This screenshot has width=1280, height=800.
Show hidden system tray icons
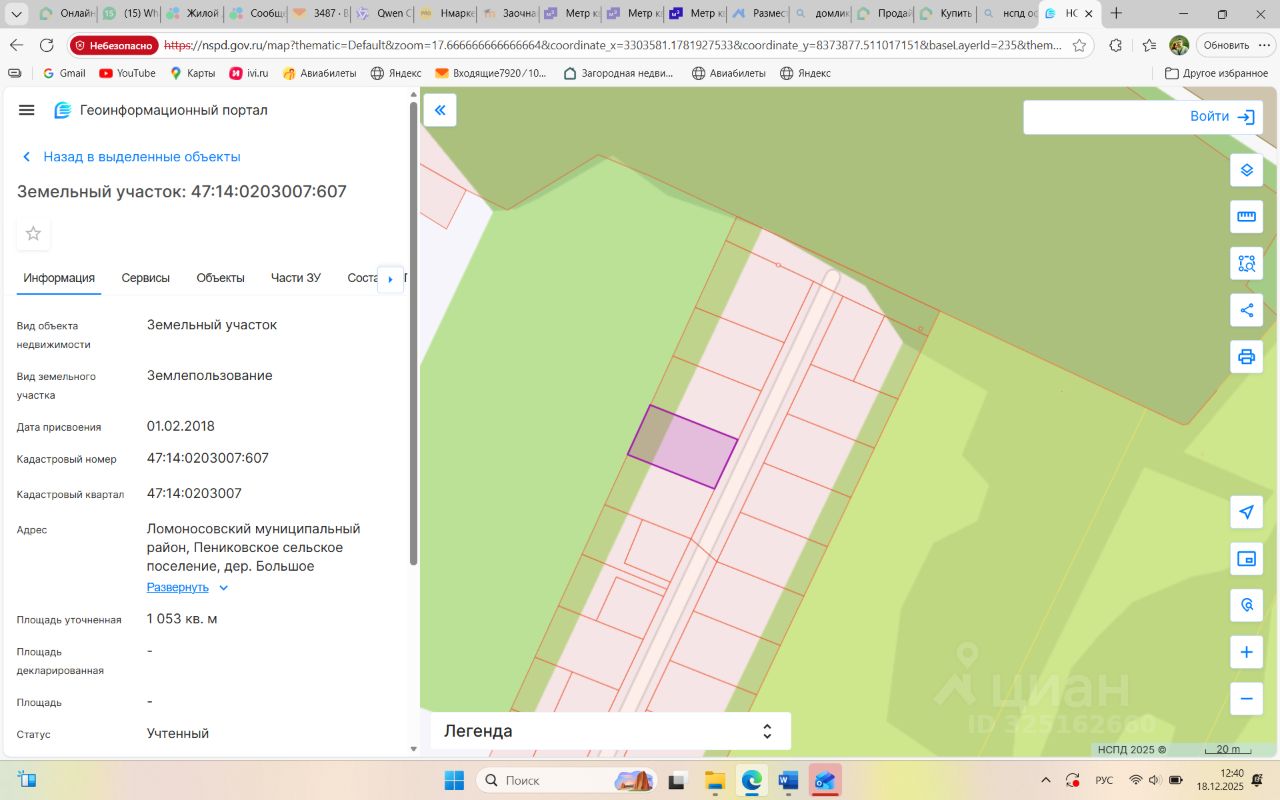tap(1045, 780)
